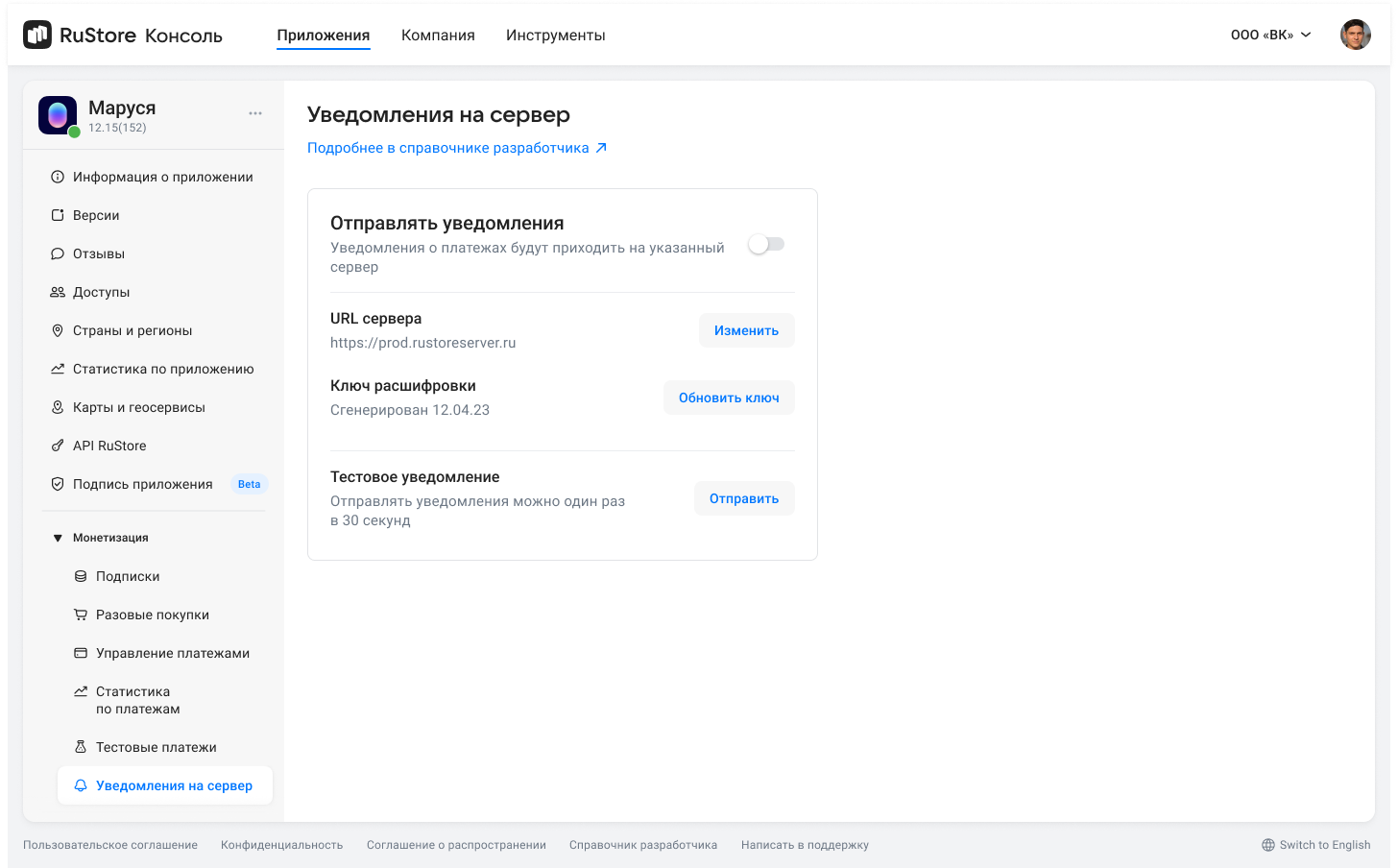Click the info icon for Информация о приложении
This screenshot has width=1398, height=868.
point(58,177)
